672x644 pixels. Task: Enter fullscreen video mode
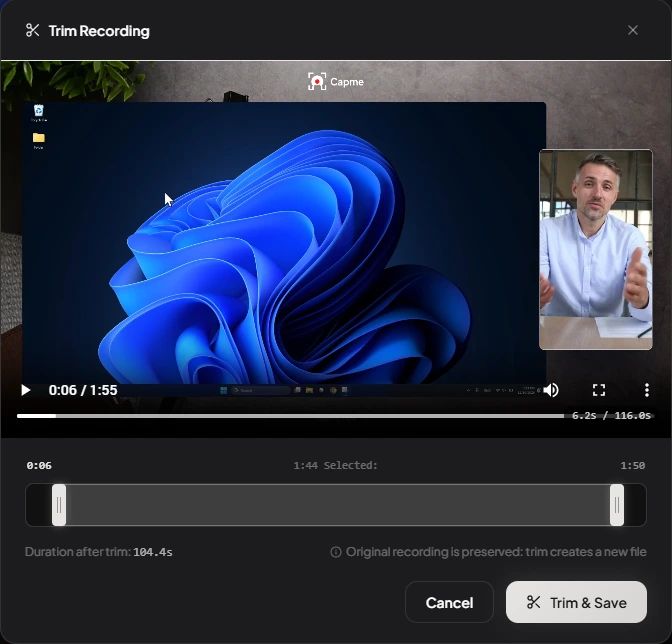[599, 390]
